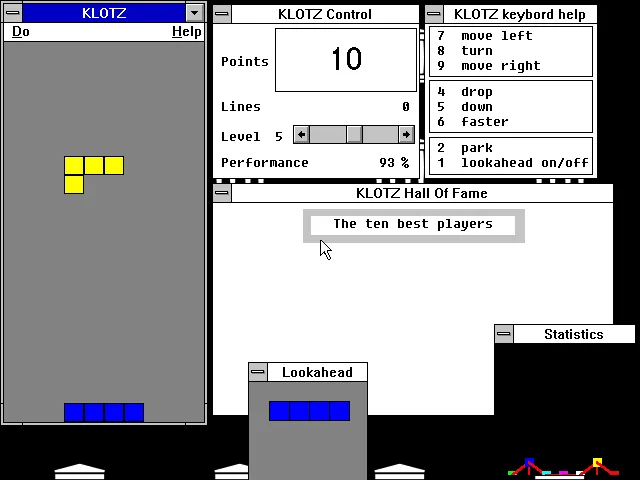Screen dimensions: 640x480
Task: Click the blue piece landed in the playfield
Action: click(x=104, y=412)
